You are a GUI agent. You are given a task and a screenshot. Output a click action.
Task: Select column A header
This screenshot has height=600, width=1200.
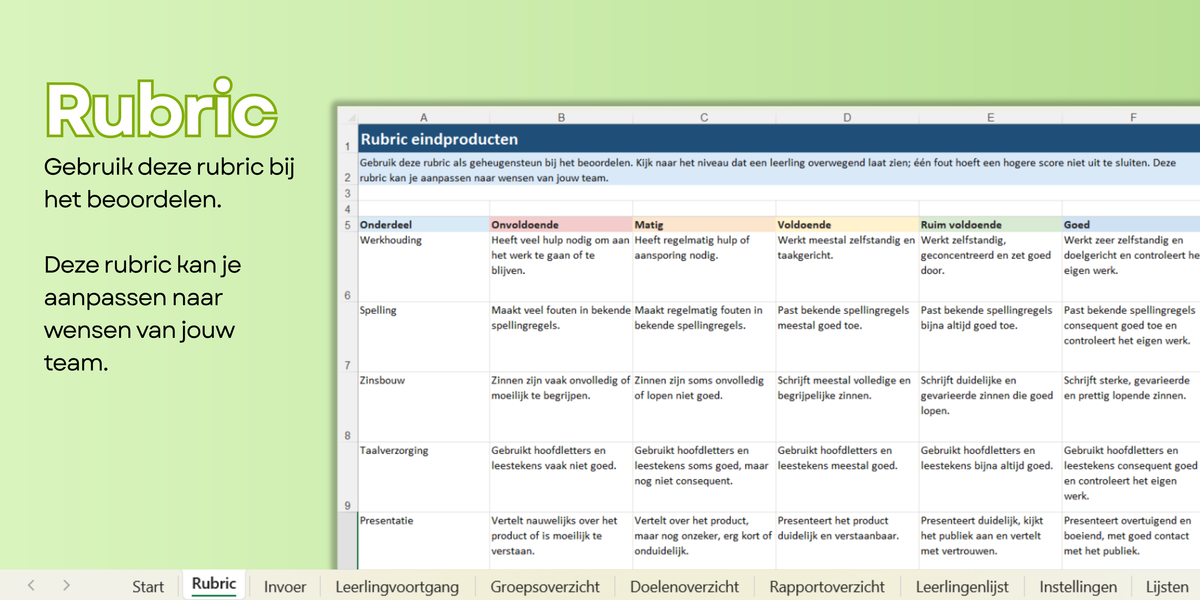point(423,117)
